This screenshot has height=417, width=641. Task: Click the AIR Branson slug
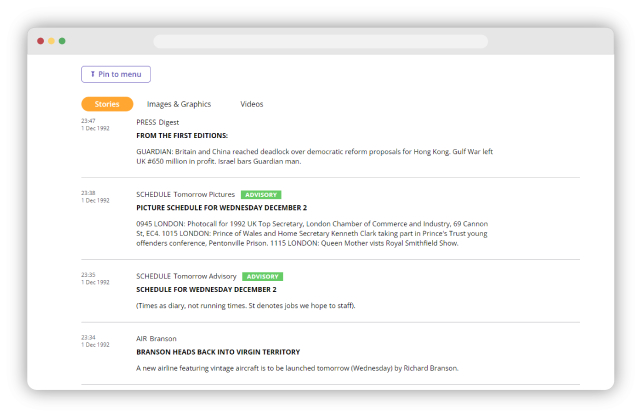click(x=156, y=339)
